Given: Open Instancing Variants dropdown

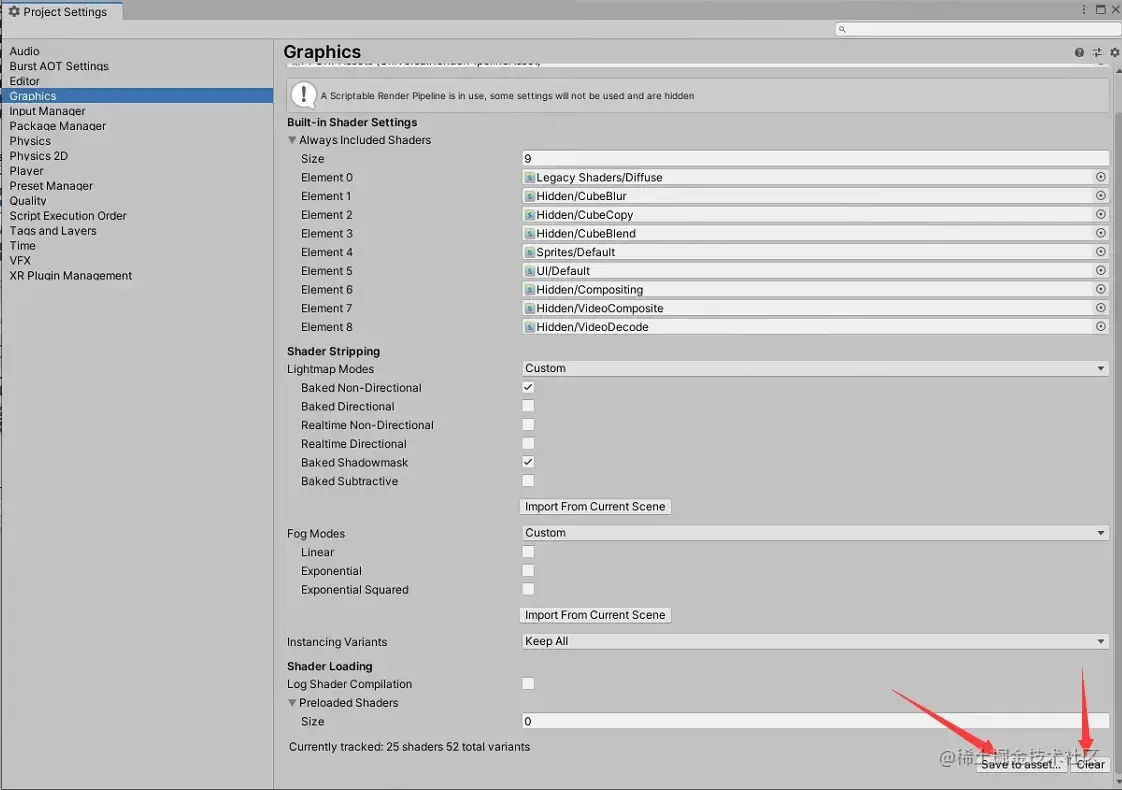Looking at the screenshot, I should [x=815, y=641].
